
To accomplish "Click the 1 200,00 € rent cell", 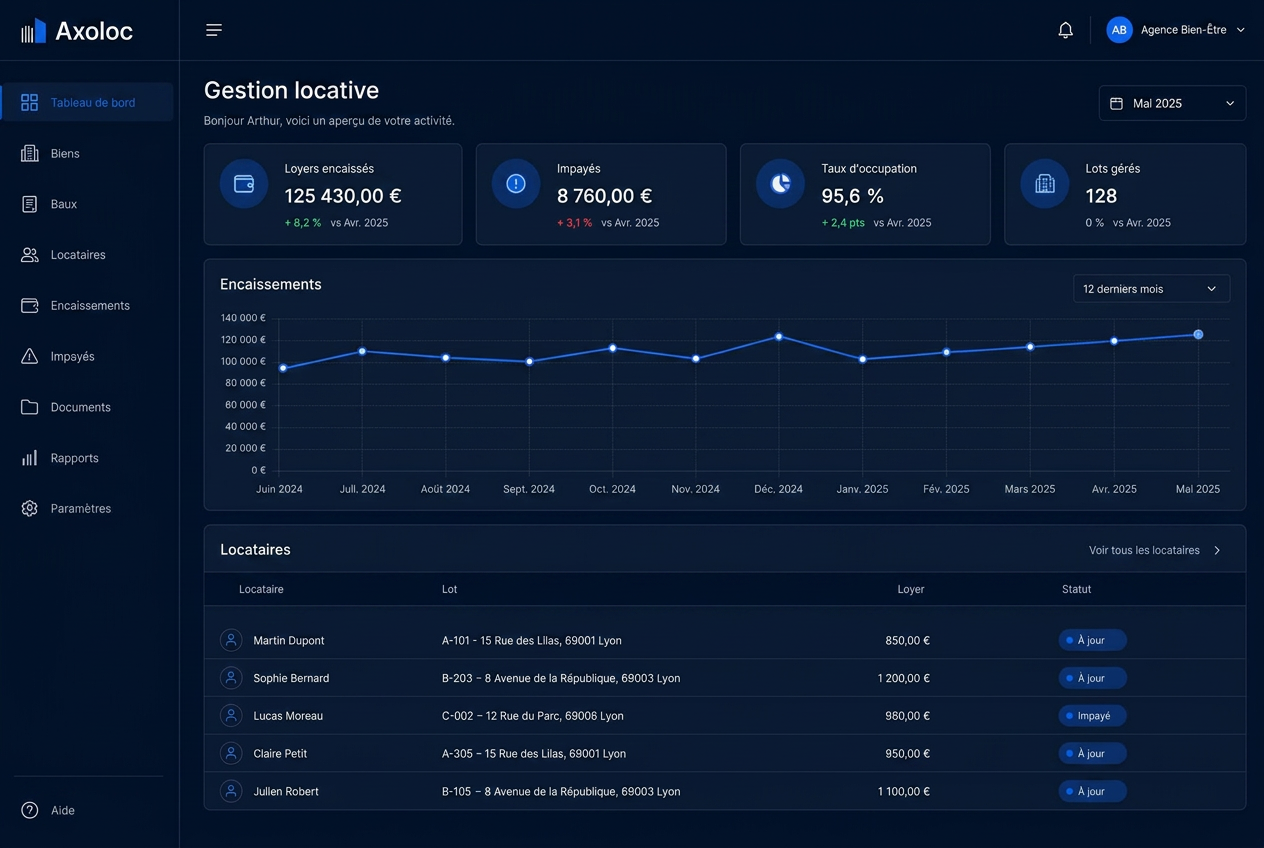I will point(904,678).
